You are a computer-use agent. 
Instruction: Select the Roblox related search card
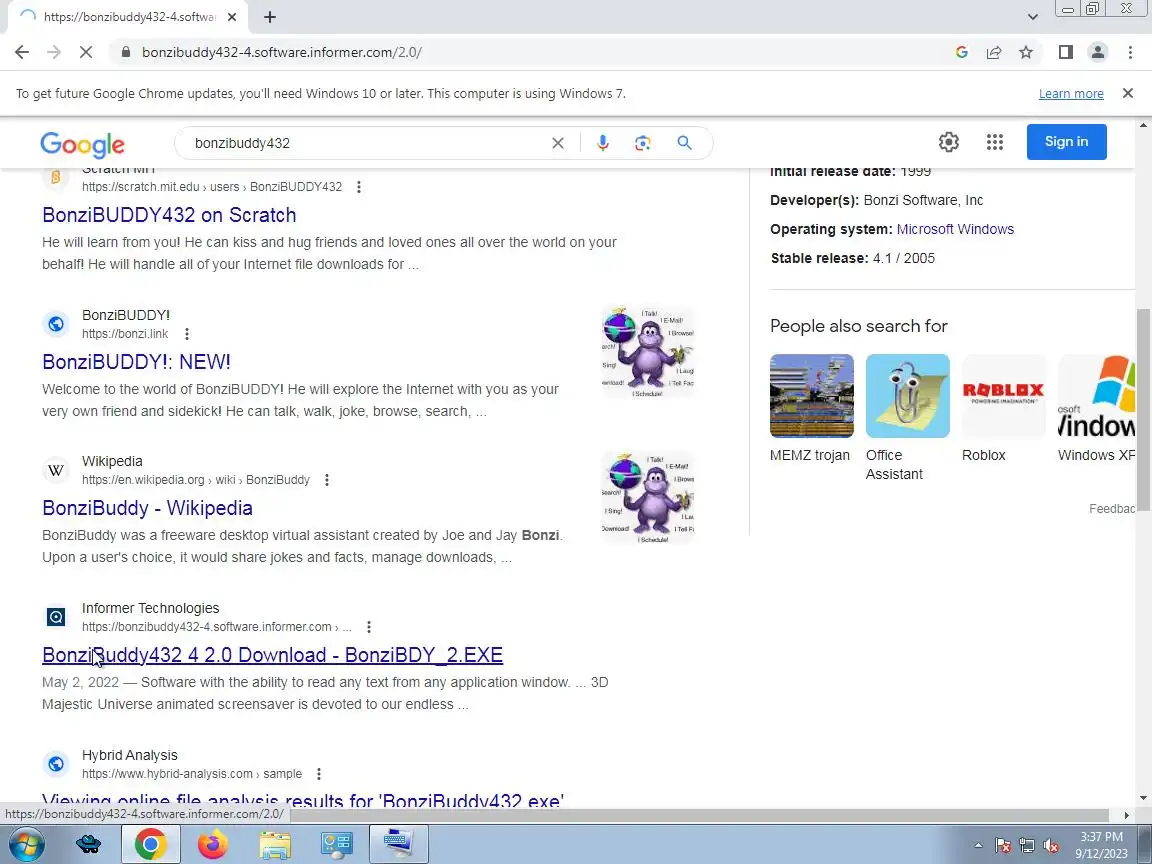[1004, 409]
